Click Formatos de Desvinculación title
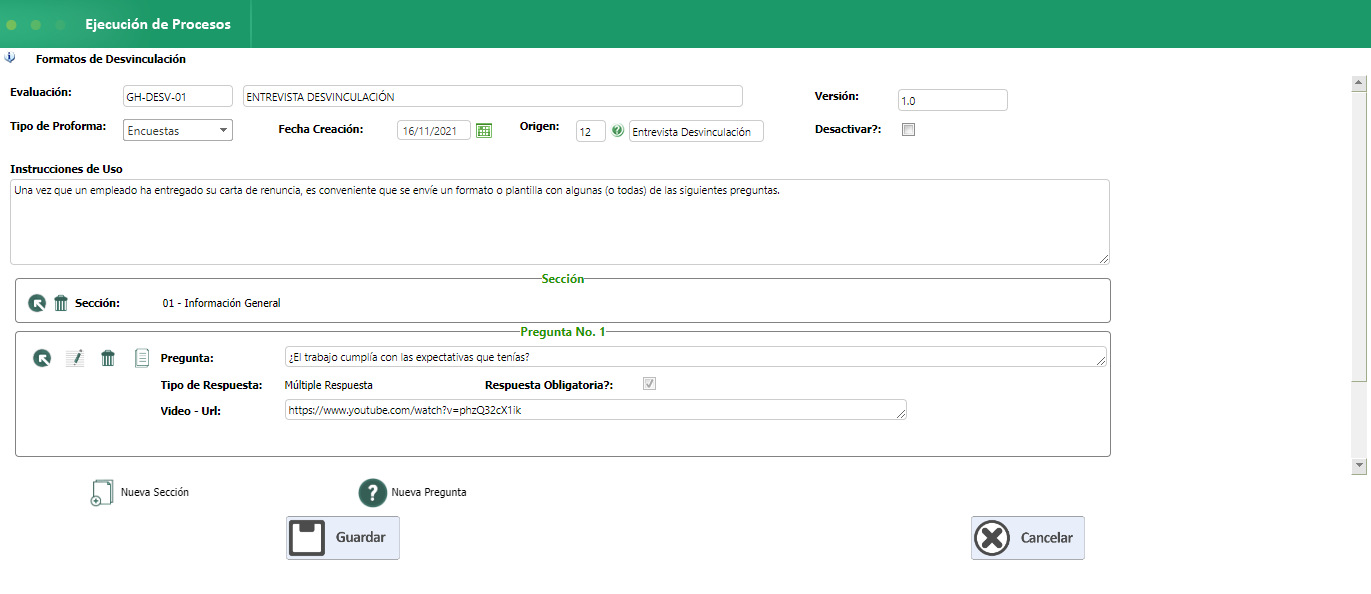 pyautogui.click(x=111, y=59)
